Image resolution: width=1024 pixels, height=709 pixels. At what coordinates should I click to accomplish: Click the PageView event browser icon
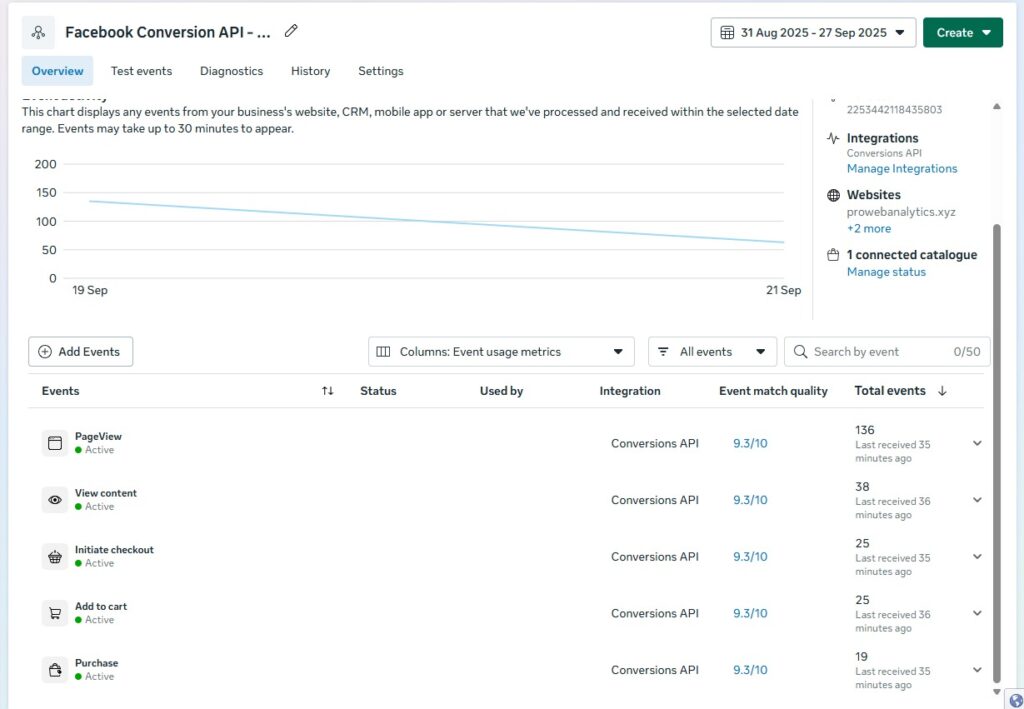pyautogui.click(x=55, y=443)
